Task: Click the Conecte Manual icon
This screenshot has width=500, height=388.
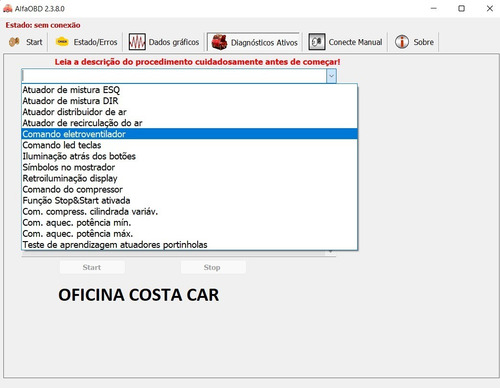Action: [x=317, y=42]
